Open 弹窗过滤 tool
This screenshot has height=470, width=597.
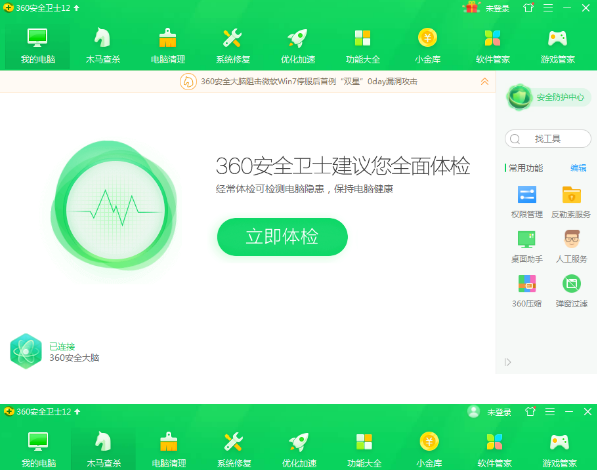pos(571,291)
